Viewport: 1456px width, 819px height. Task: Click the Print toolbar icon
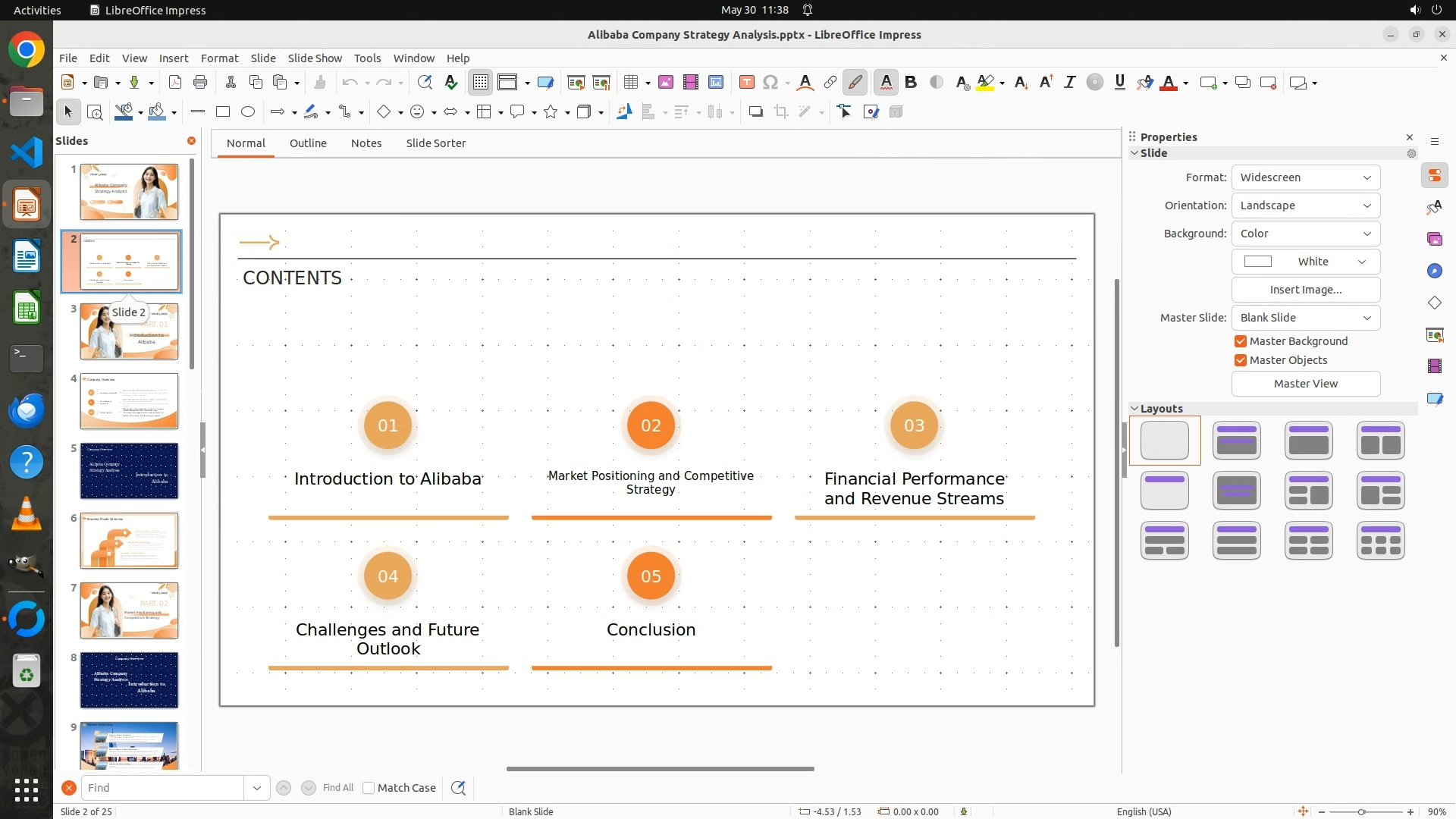200,83
